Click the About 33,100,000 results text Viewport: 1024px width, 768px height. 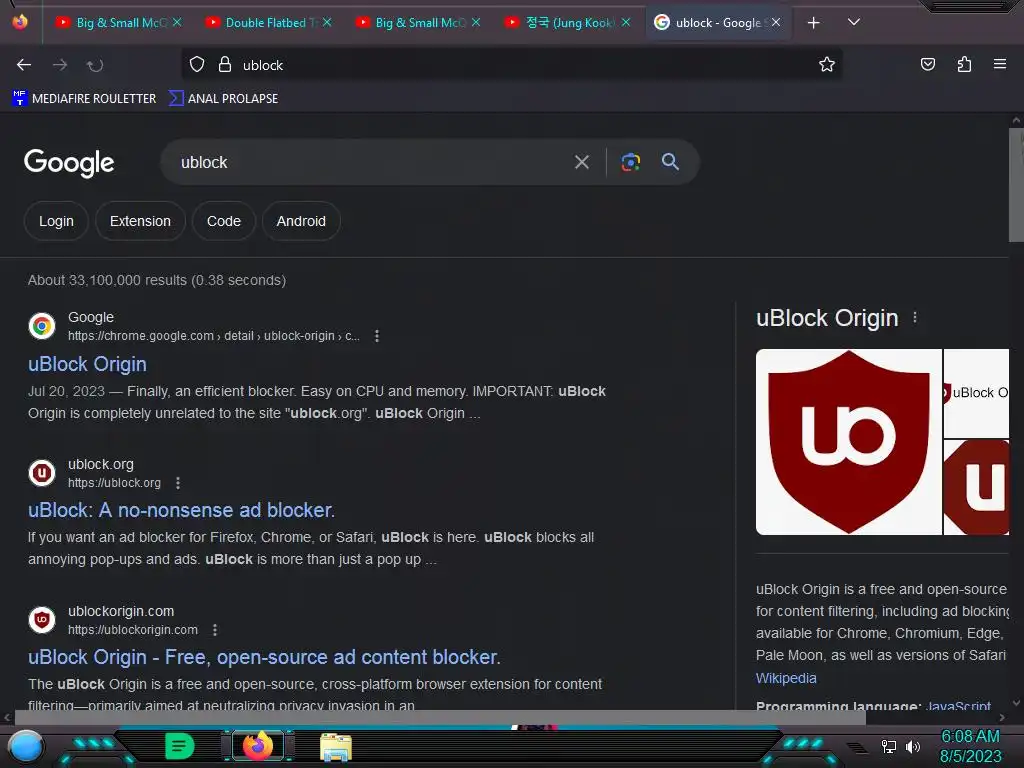tap(157, 280)
